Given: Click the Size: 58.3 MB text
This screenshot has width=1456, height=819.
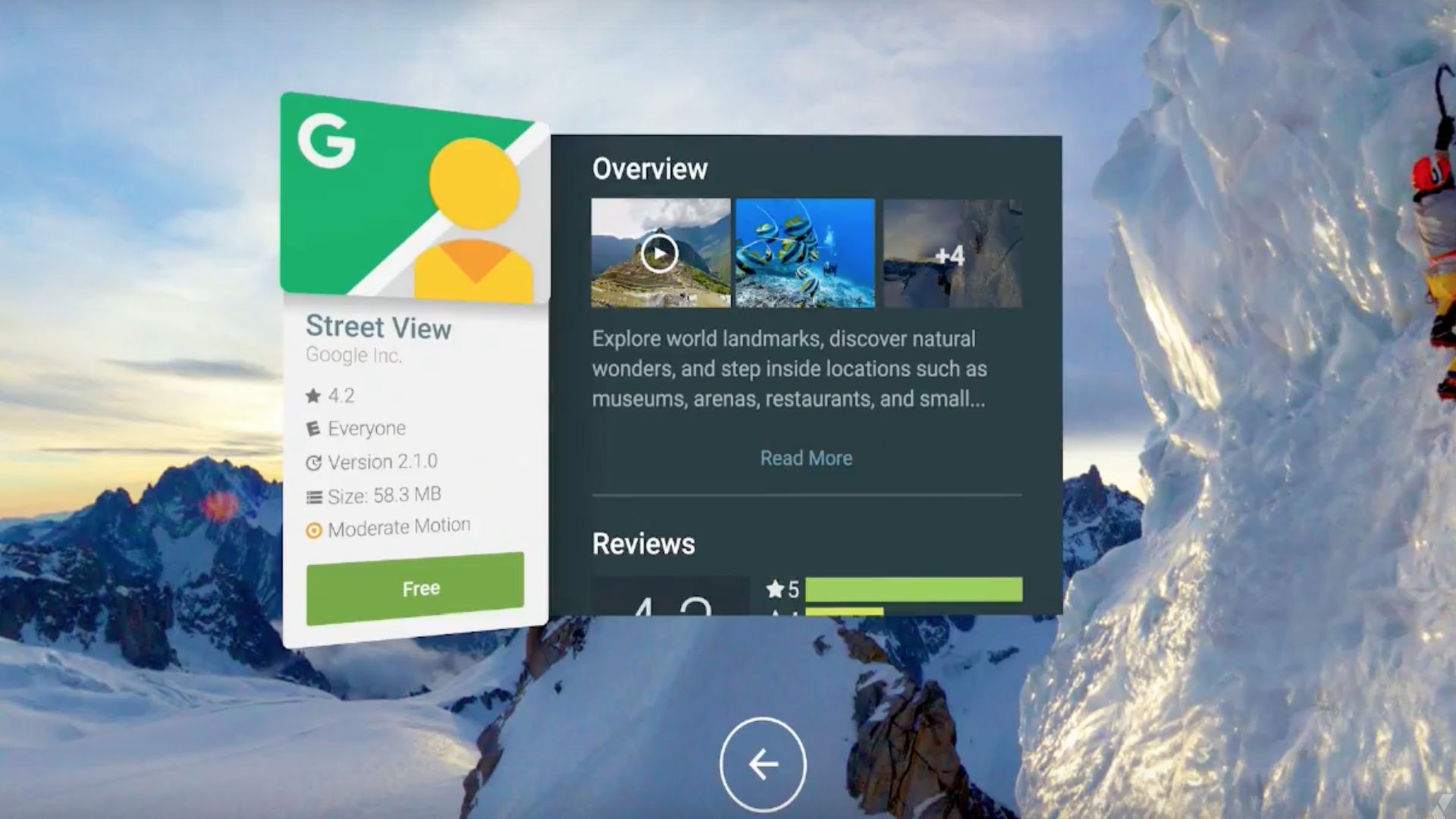Looking at the screenshot, I should [384, 495].
